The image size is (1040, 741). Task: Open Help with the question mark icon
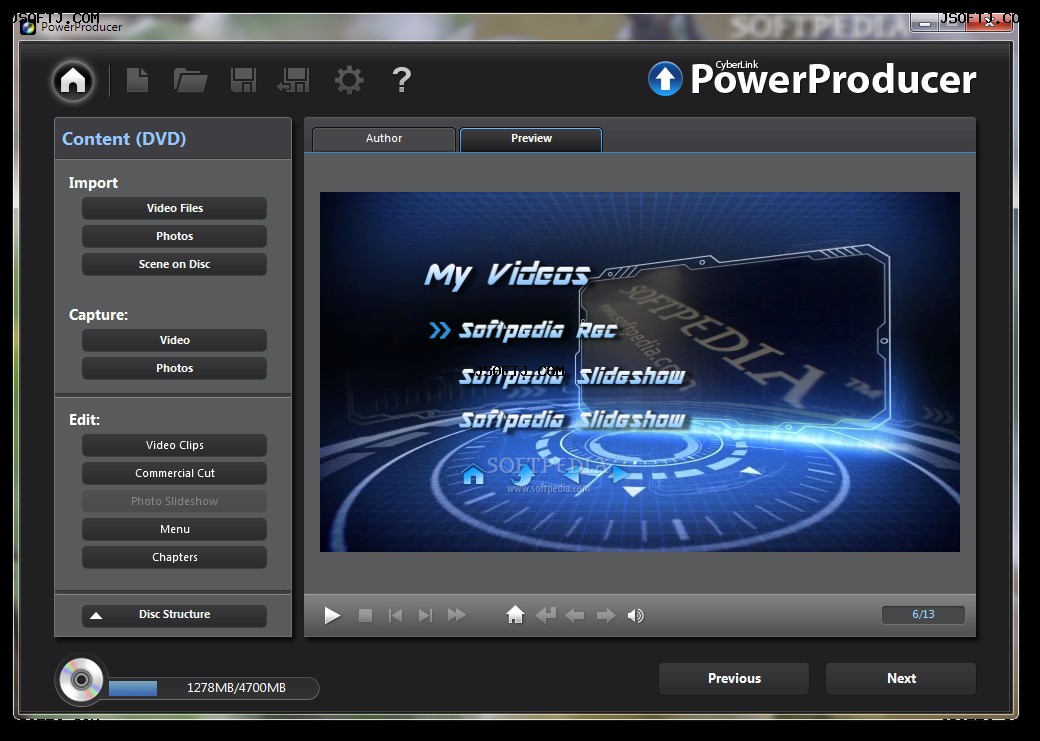[x=401, y=80]
